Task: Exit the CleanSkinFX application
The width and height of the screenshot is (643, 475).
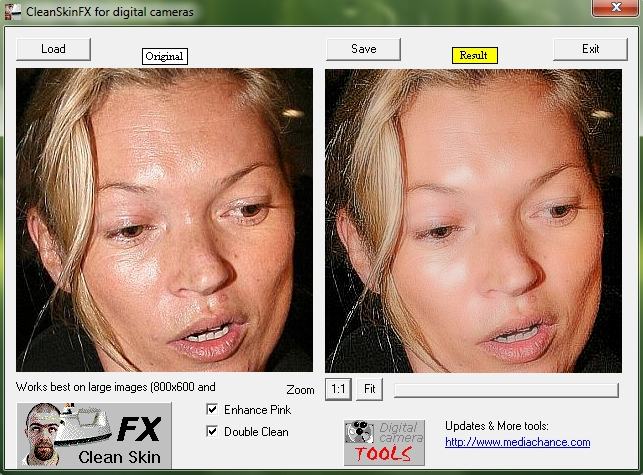Action: click(x=591, y=49)
